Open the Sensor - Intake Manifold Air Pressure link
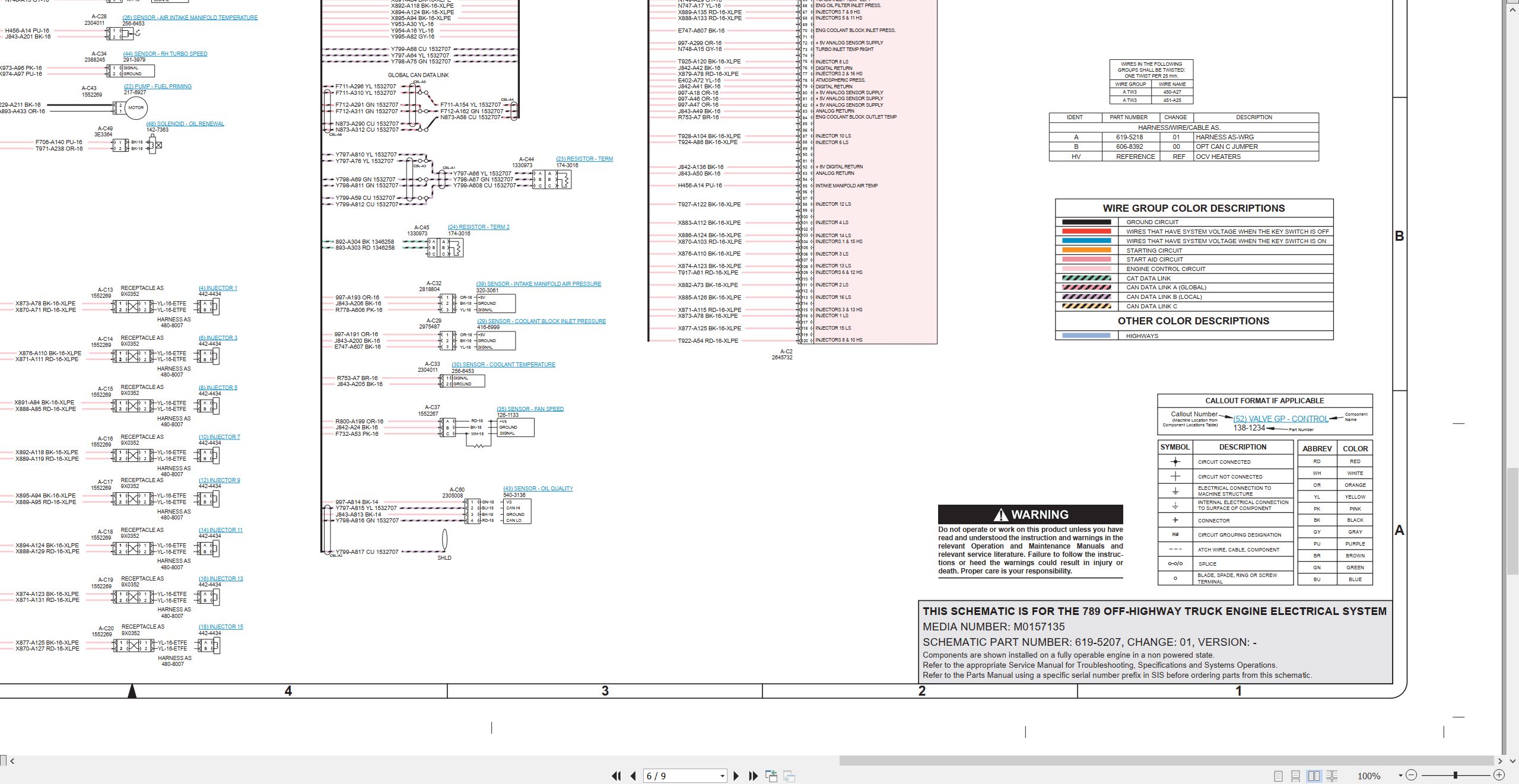Image resolution: width=1519 pixels, height=784 pixels. 539,284
